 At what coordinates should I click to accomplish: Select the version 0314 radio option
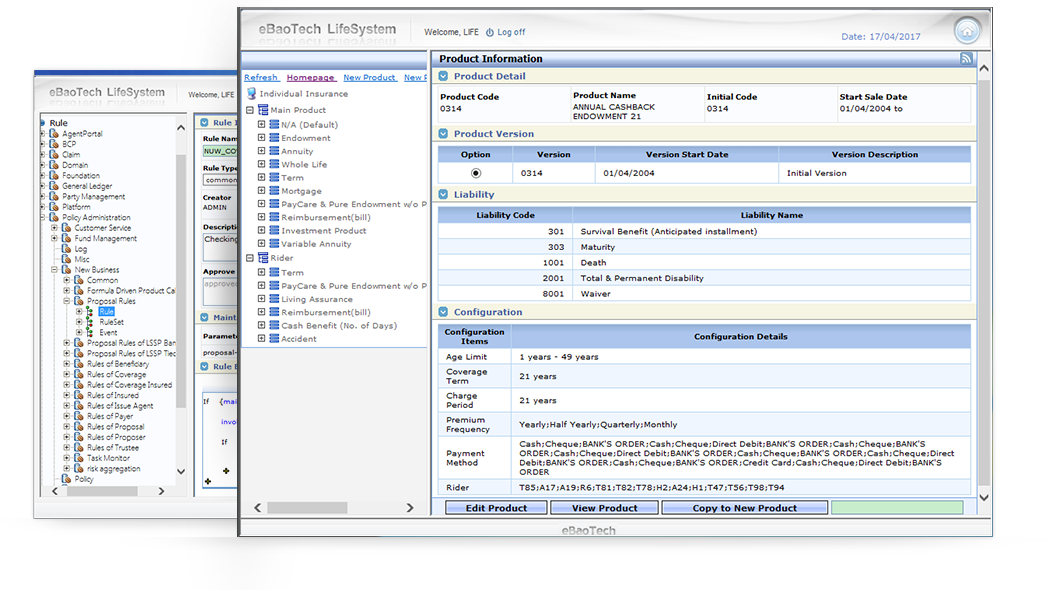(475, 173)
